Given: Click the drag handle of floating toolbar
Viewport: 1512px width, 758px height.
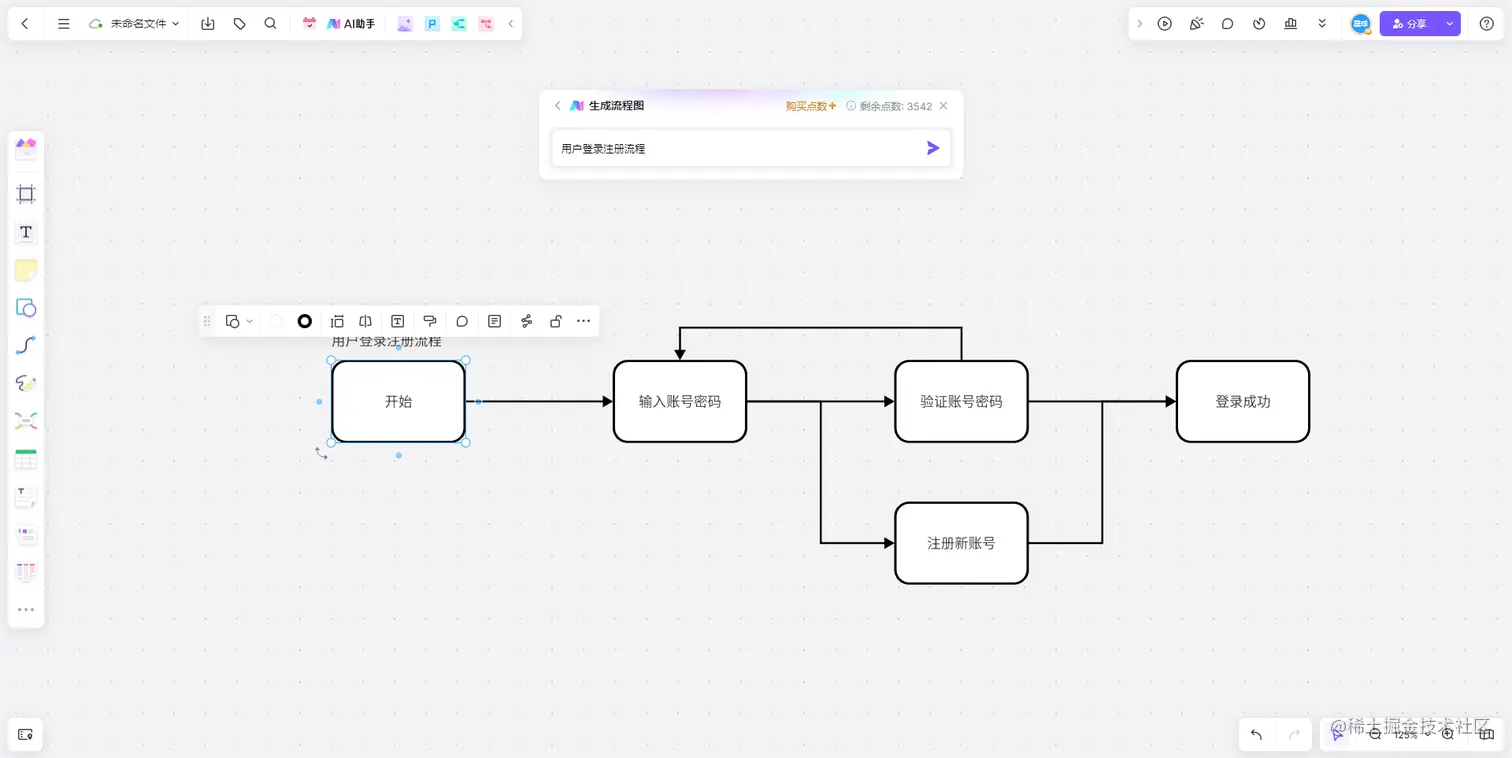Looking at the screenshot, I should (207, 321).
